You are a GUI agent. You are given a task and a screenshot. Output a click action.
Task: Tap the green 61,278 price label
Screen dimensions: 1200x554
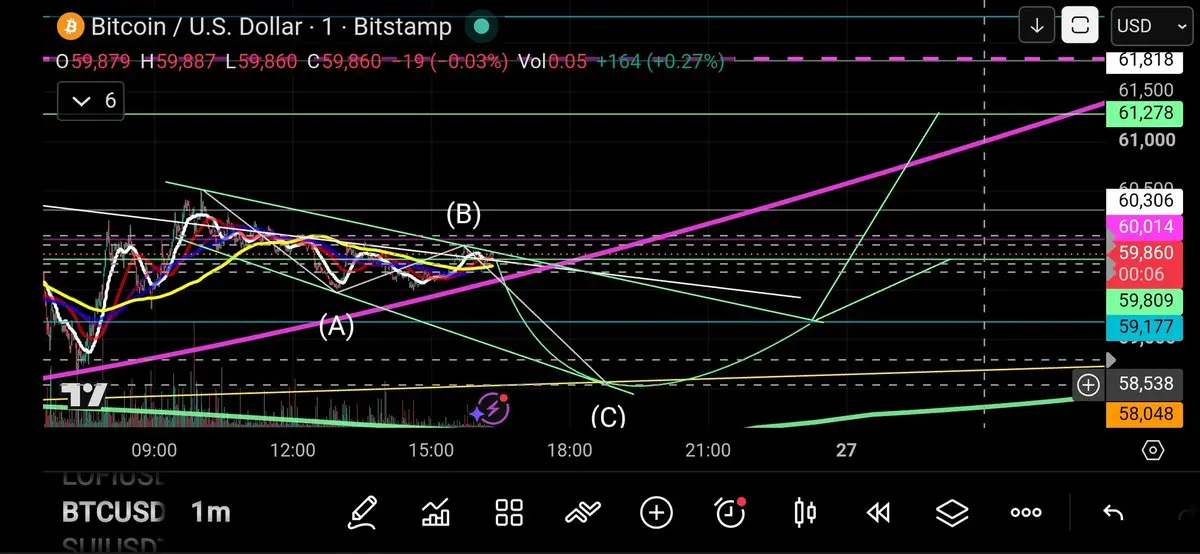[x=1145, y=114]
